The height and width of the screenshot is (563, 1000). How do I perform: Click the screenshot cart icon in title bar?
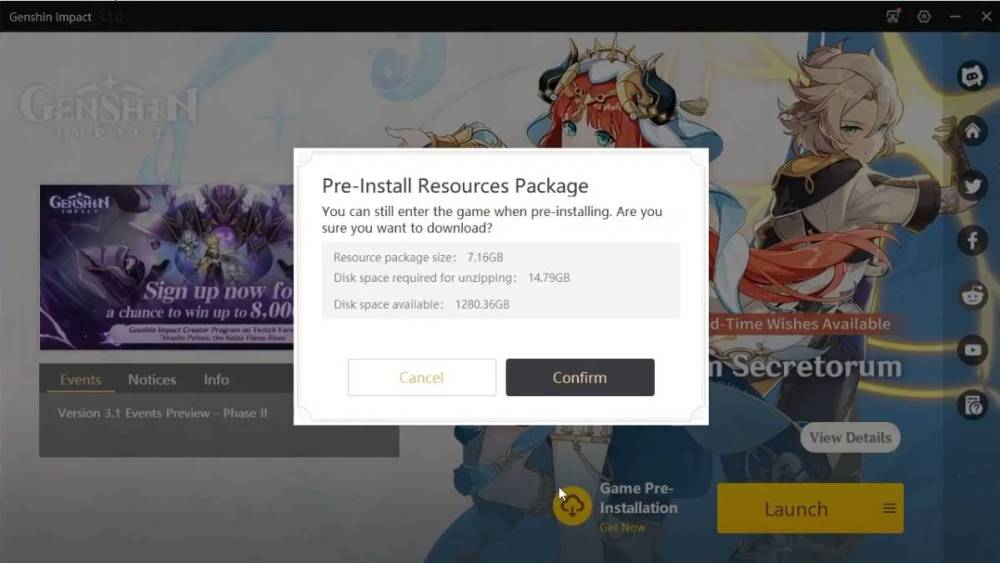pyautogui.click(x=893, y=16)
